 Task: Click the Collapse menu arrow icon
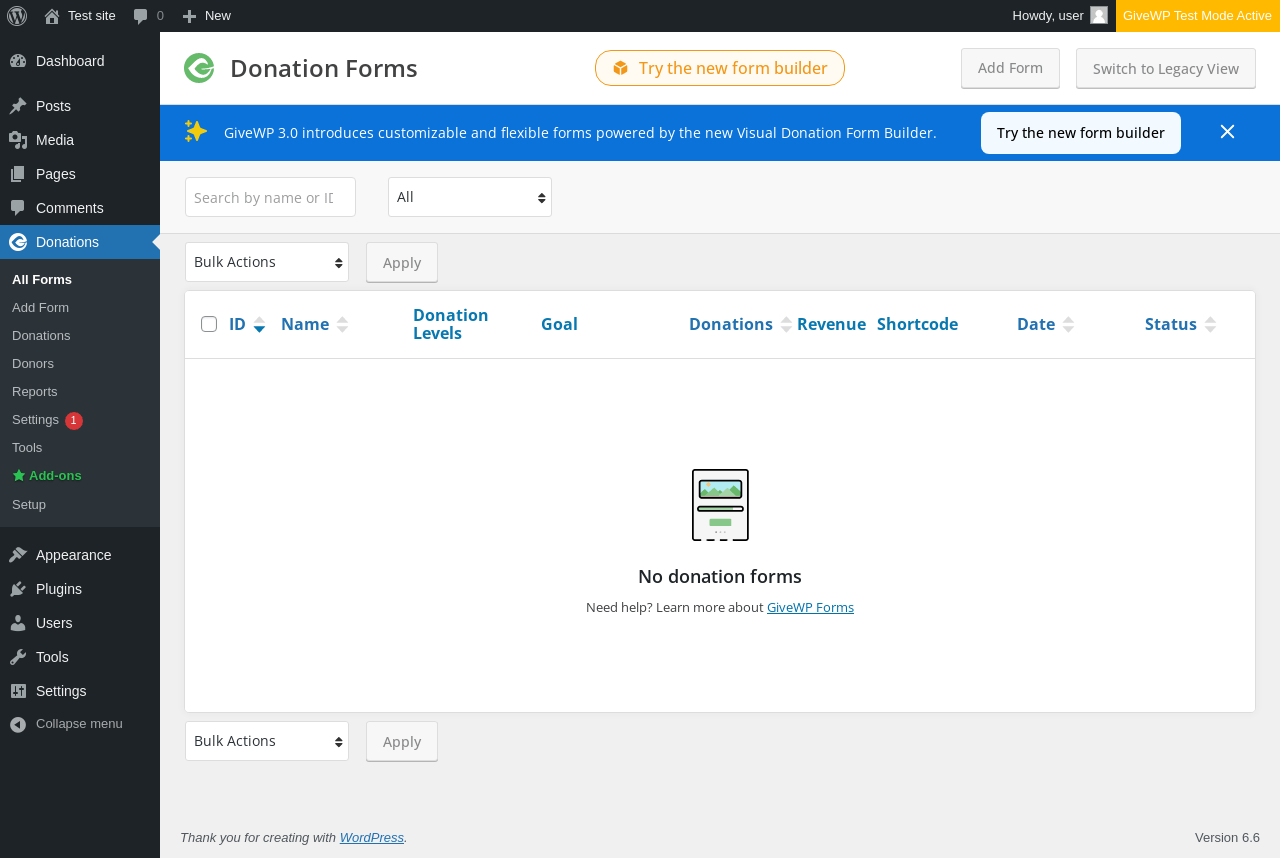coord(18,724)
